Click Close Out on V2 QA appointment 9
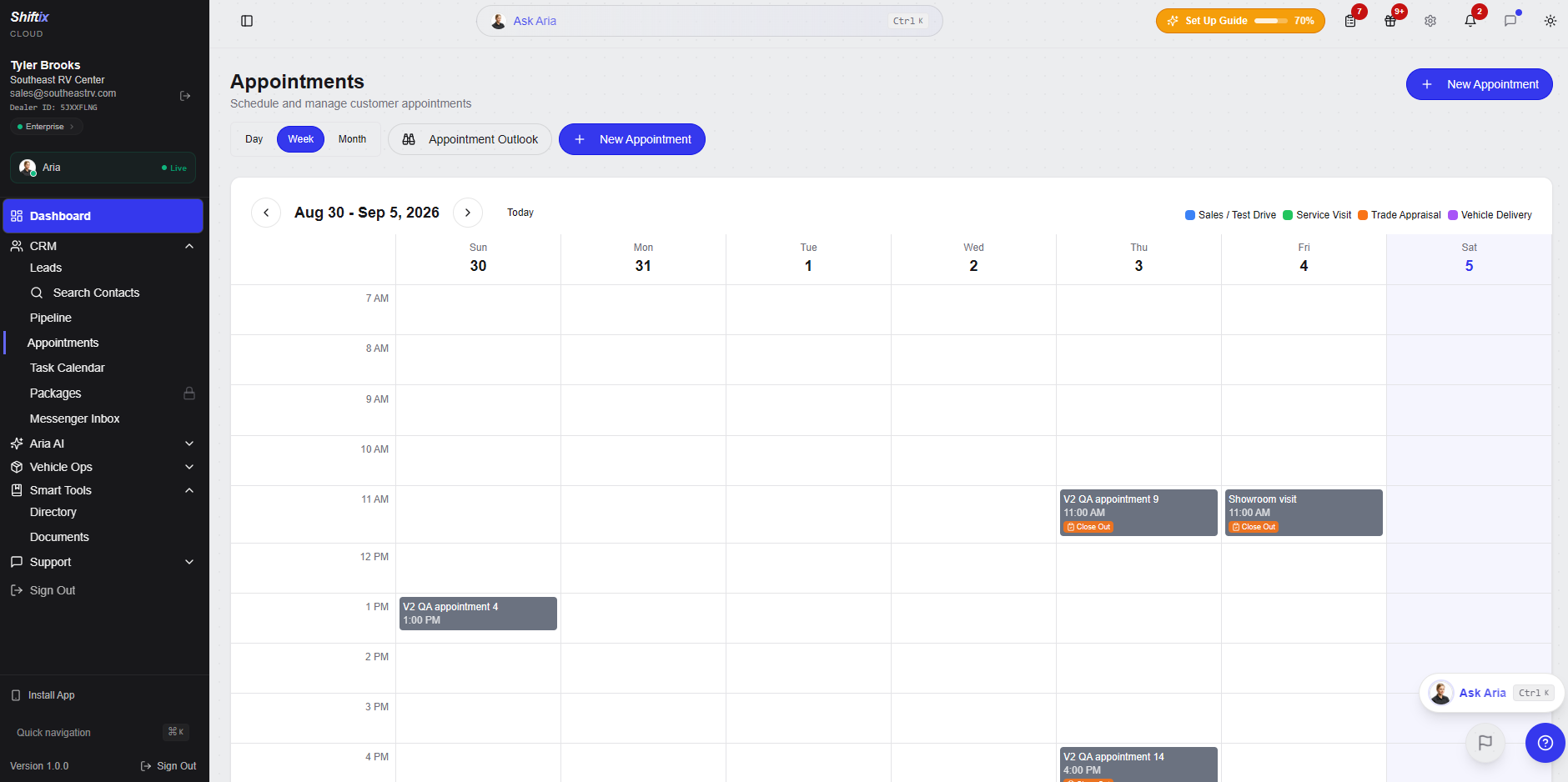 (x=1088, y=527)
